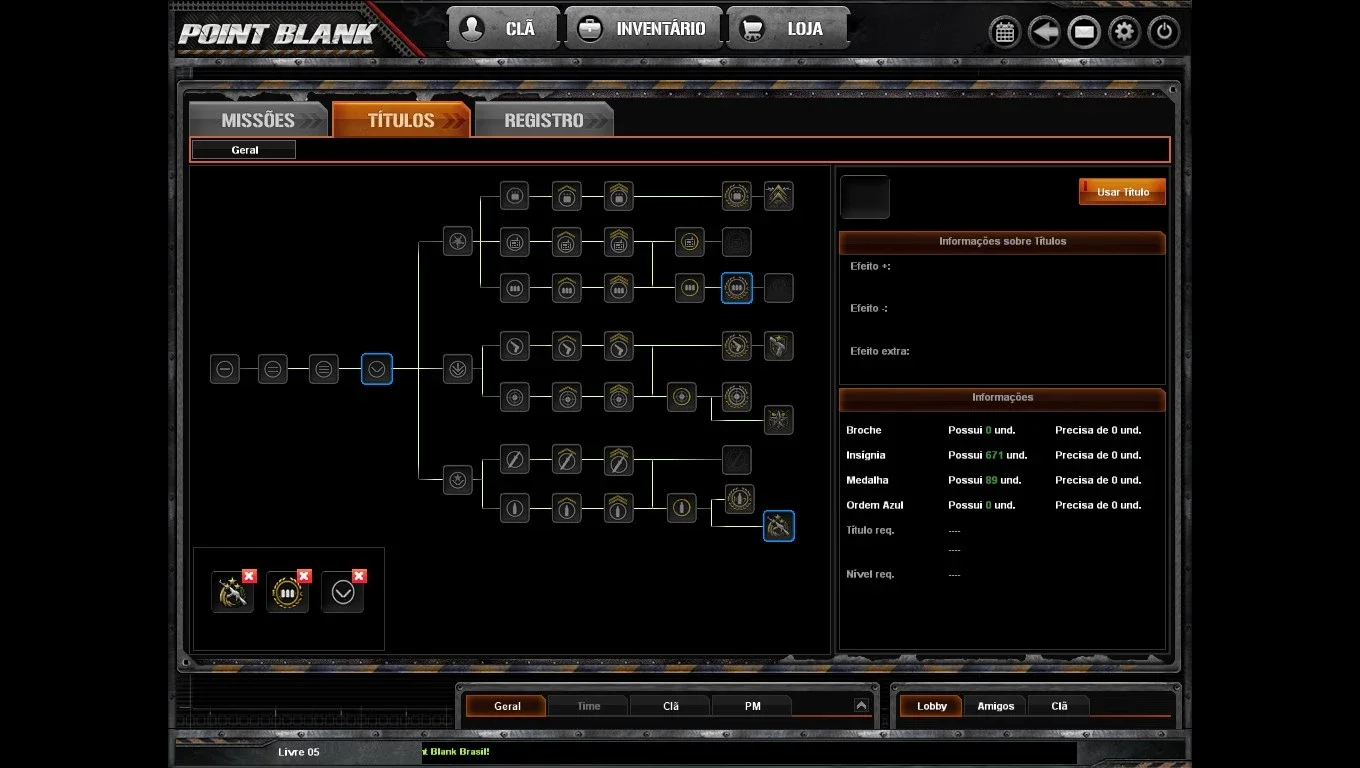Select the pistol shield badge with star
The height and width of the screenshot is (768, 1360).
click(x=779, y=347)
